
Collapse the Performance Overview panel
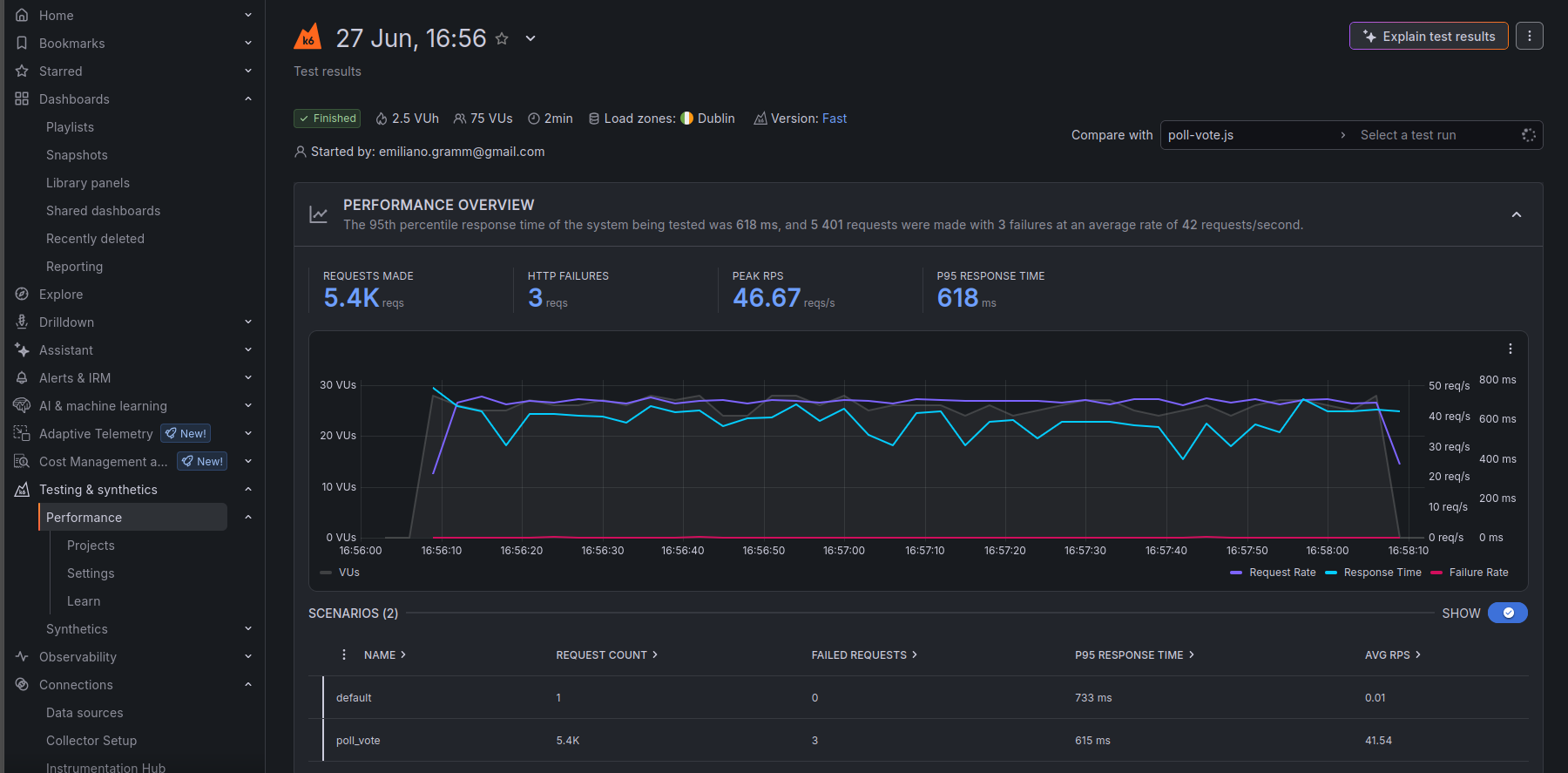[1517, 214]
